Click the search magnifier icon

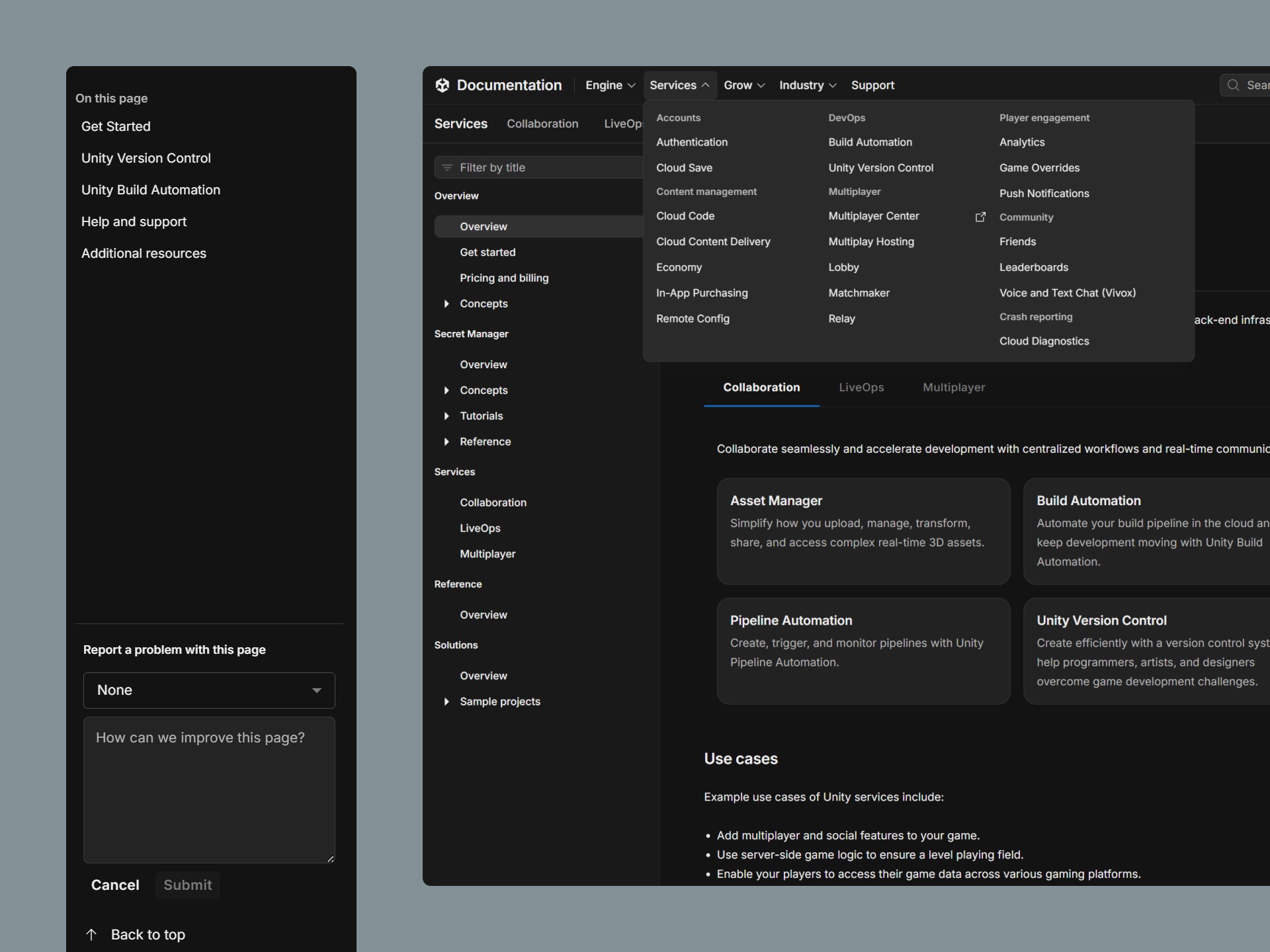click(x=1233, y=85)
